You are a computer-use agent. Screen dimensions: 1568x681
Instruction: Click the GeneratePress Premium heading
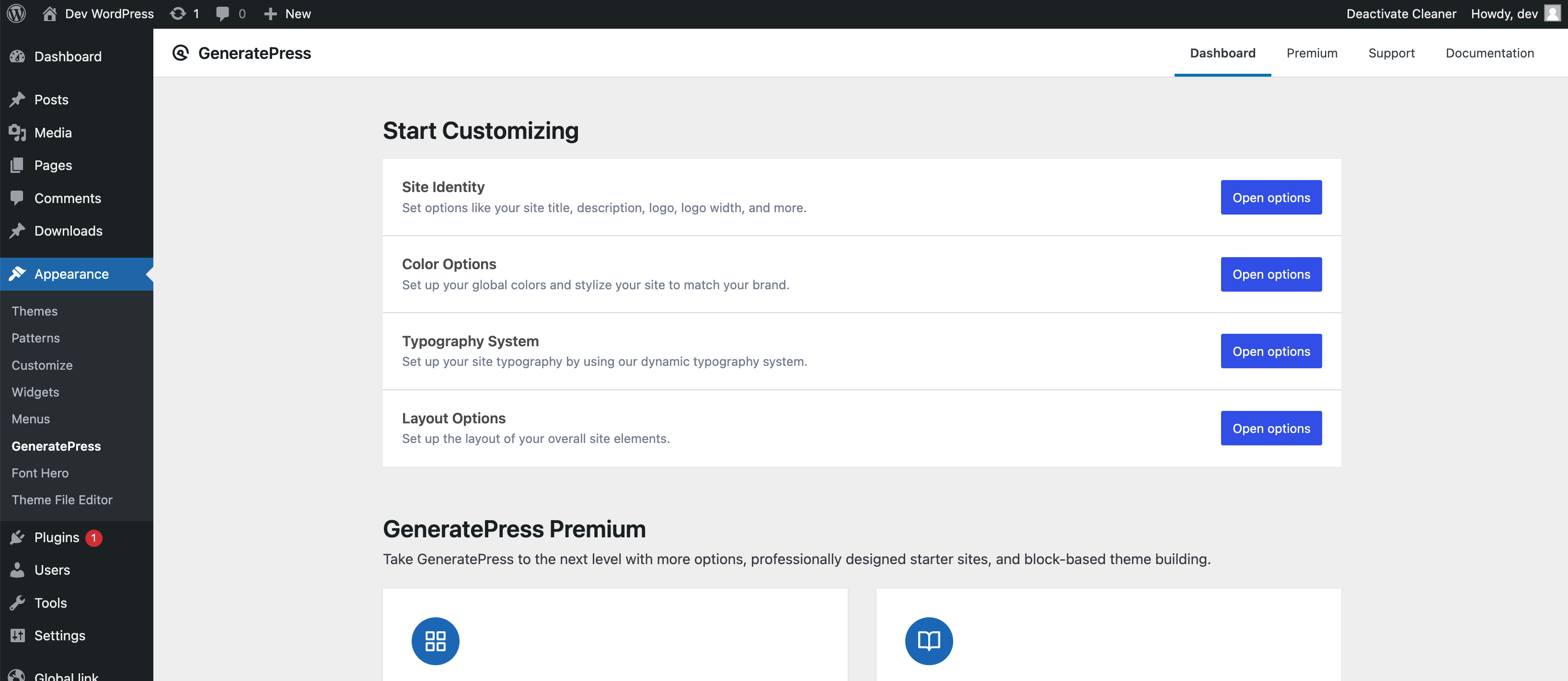pyautogui.click(x=514, y=529)
